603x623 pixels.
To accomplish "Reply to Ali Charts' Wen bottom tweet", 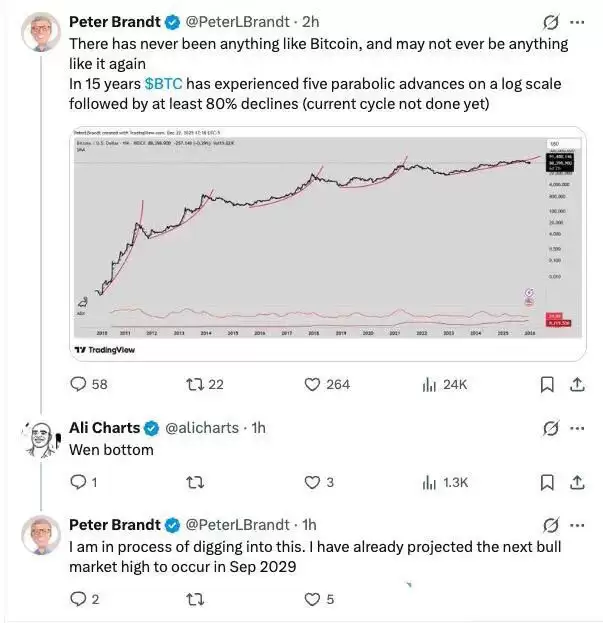I will (x=80, y=482).
